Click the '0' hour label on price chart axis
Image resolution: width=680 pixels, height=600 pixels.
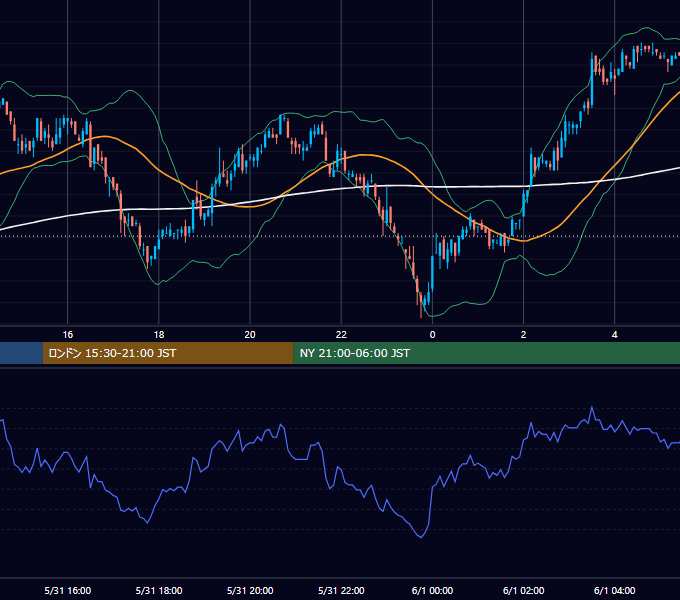[x=432, y=335]
